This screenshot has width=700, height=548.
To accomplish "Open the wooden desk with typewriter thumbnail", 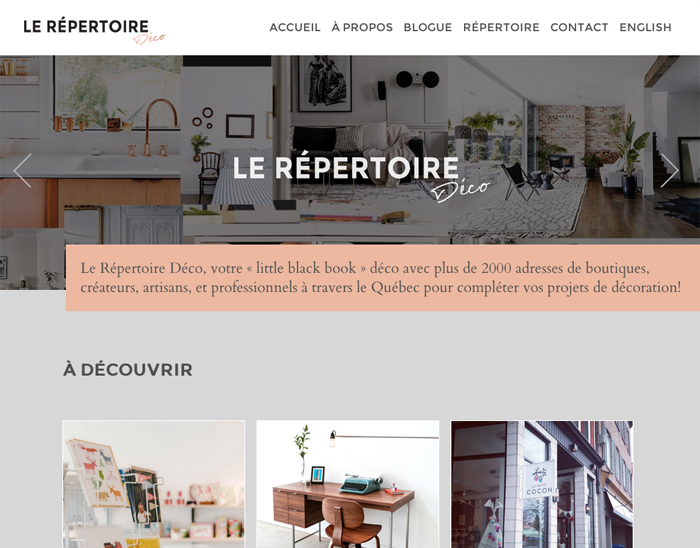I will pos(348,484).
